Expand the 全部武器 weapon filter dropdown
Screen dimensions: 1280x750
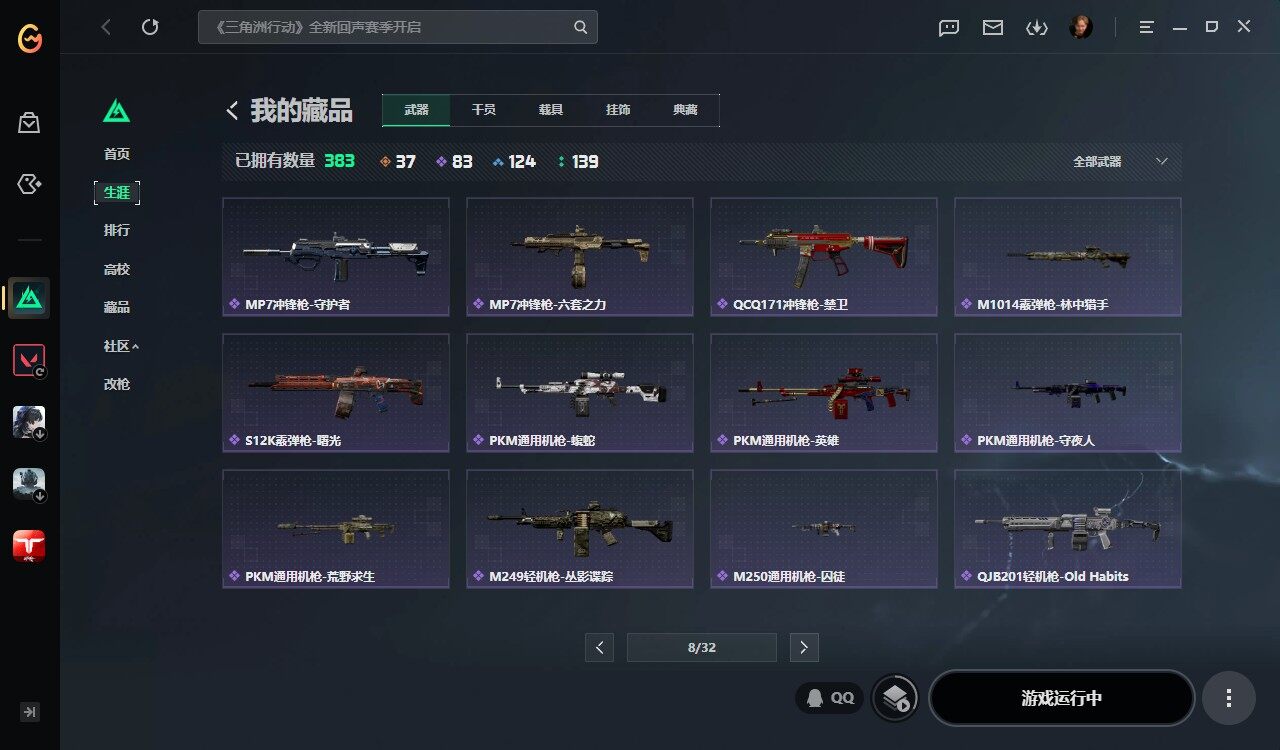coord(1120,161)
